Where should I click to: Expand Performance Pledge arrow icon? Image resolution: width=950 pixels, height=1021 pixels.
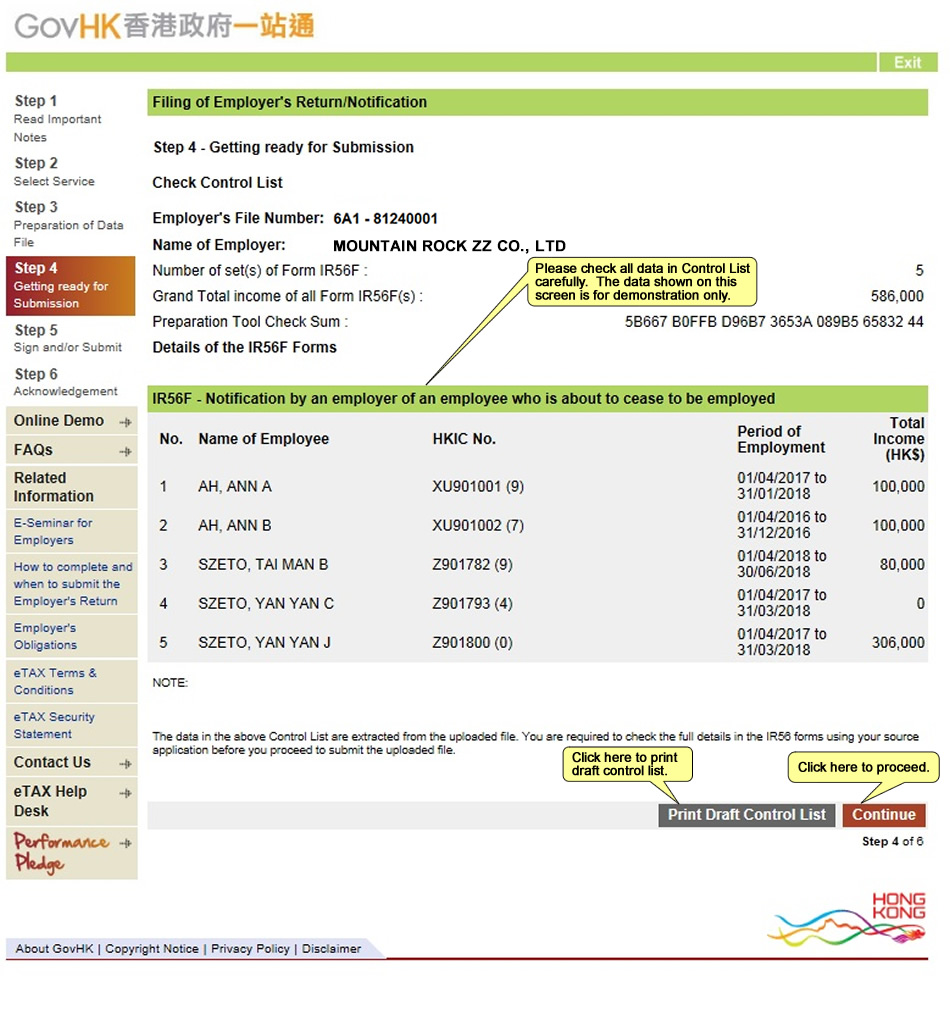pos(126,843)
